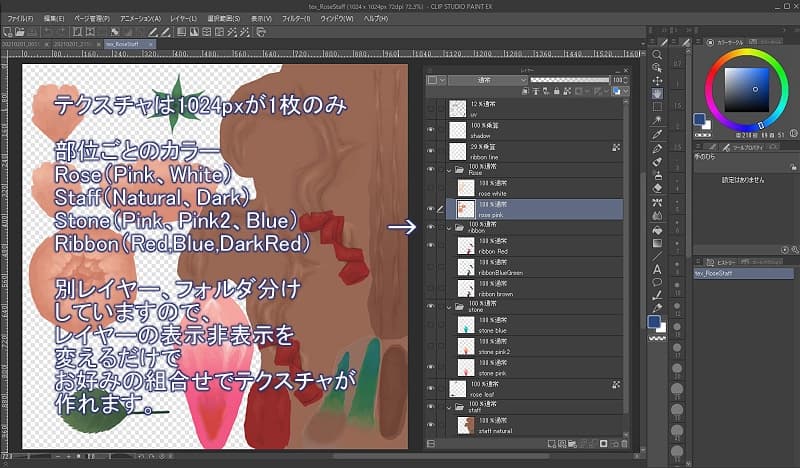The width and height of the screenshot is (800, 468).
Task: Click the Color circle panel icon
Action: tap(710, 42)
